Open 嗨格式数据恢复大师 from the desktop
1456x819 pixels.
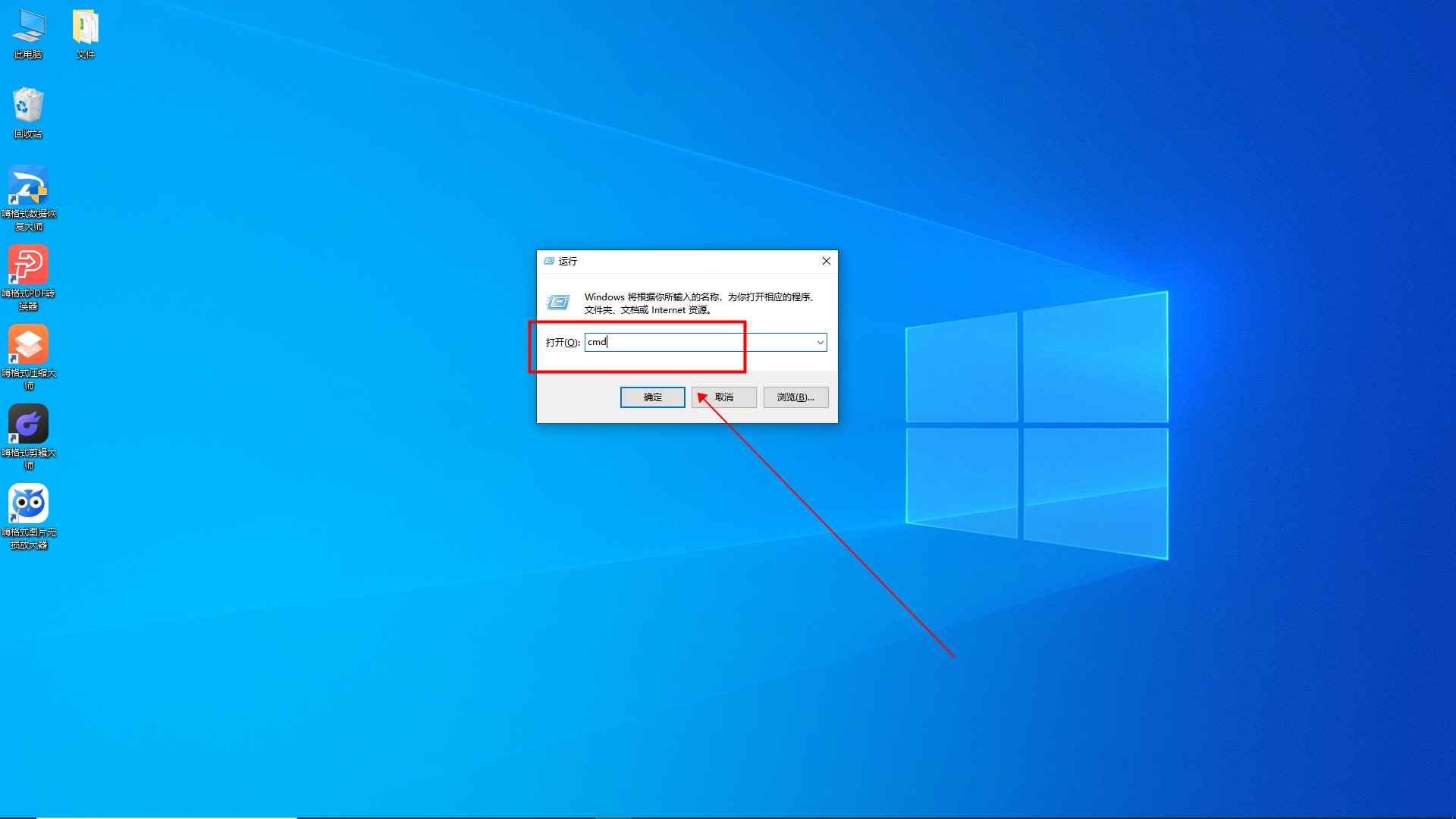tap(28, 184)
